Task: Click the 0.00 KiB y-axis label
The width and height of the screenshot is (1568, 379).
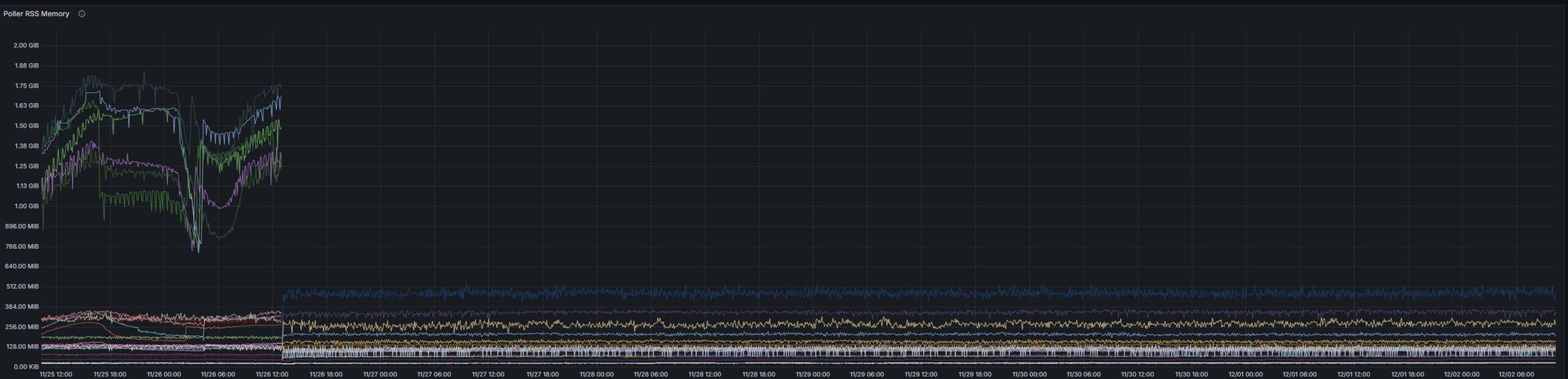Action: [26, 367]
